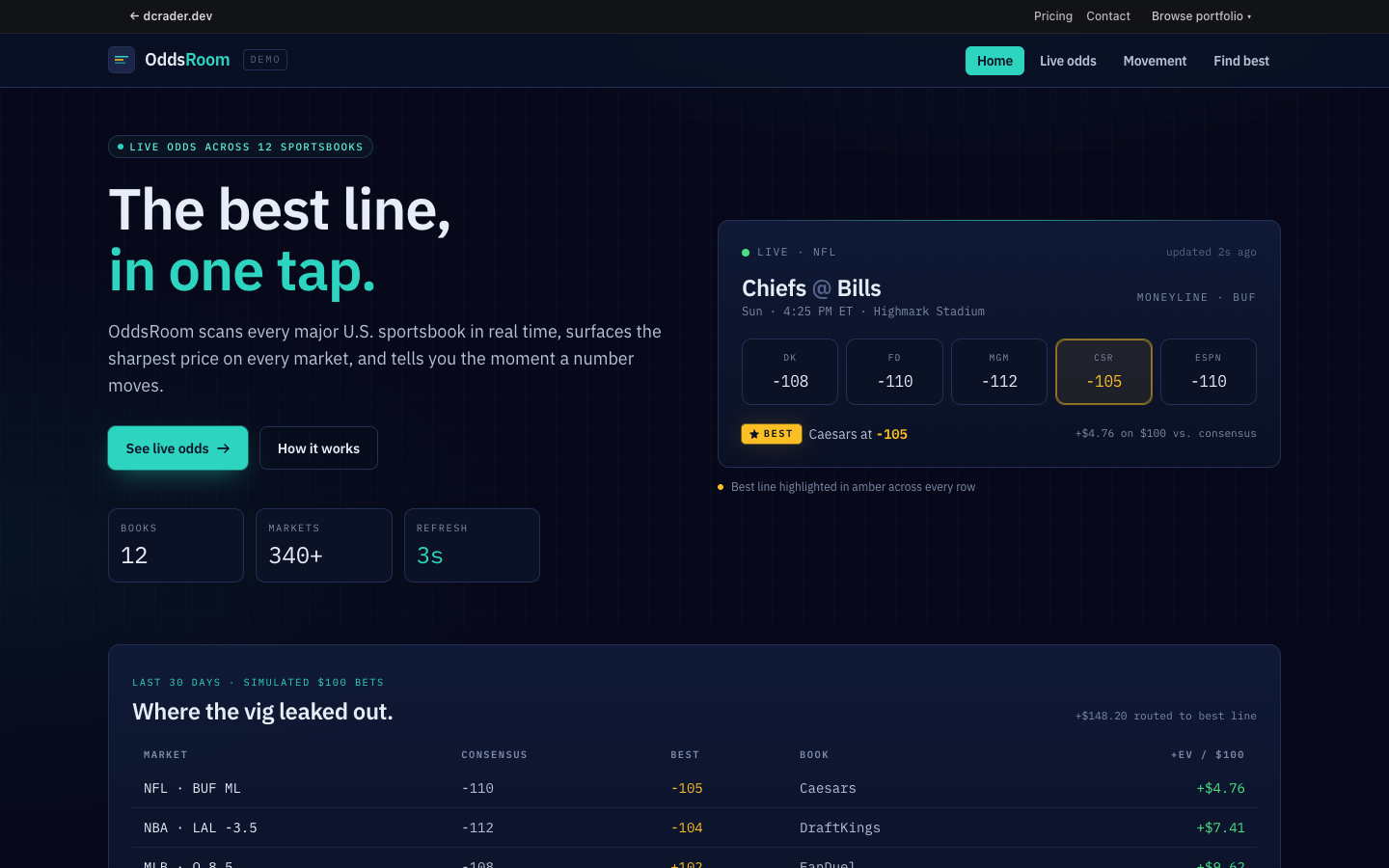Click the DEMO badge
The image size is (1389, 868).
coord(265,60)
